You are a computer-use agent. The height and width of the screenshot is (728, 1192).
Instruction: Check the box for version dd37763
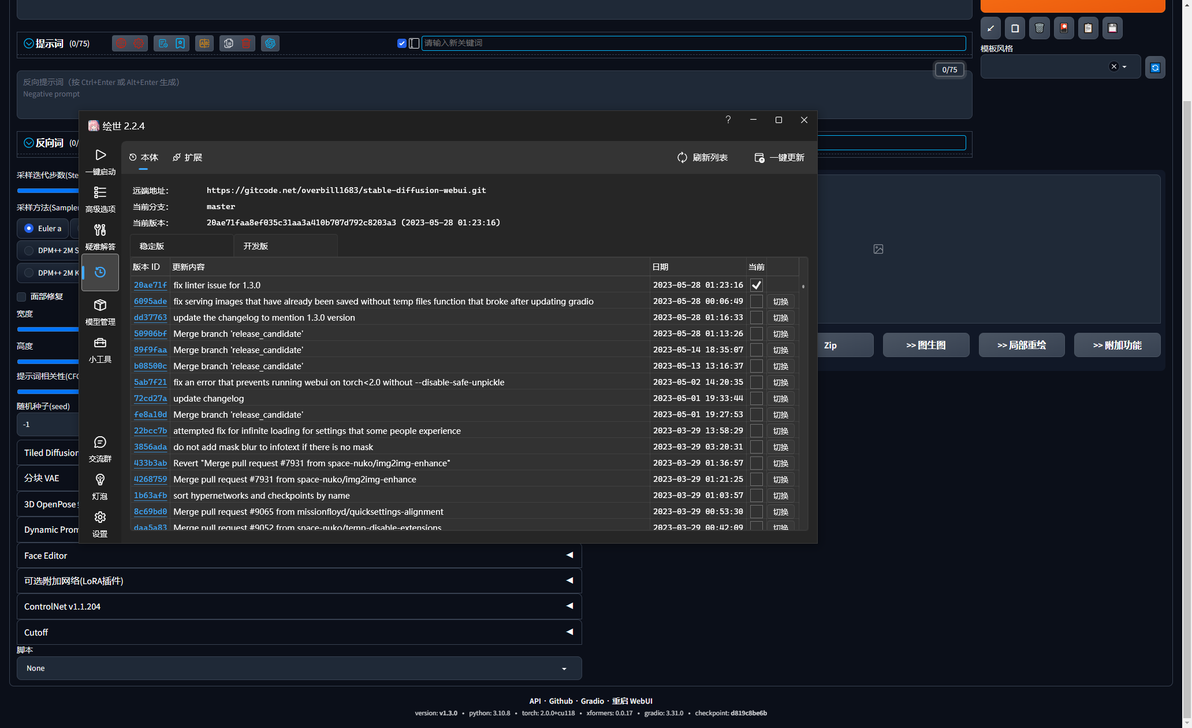click(756, 318)
